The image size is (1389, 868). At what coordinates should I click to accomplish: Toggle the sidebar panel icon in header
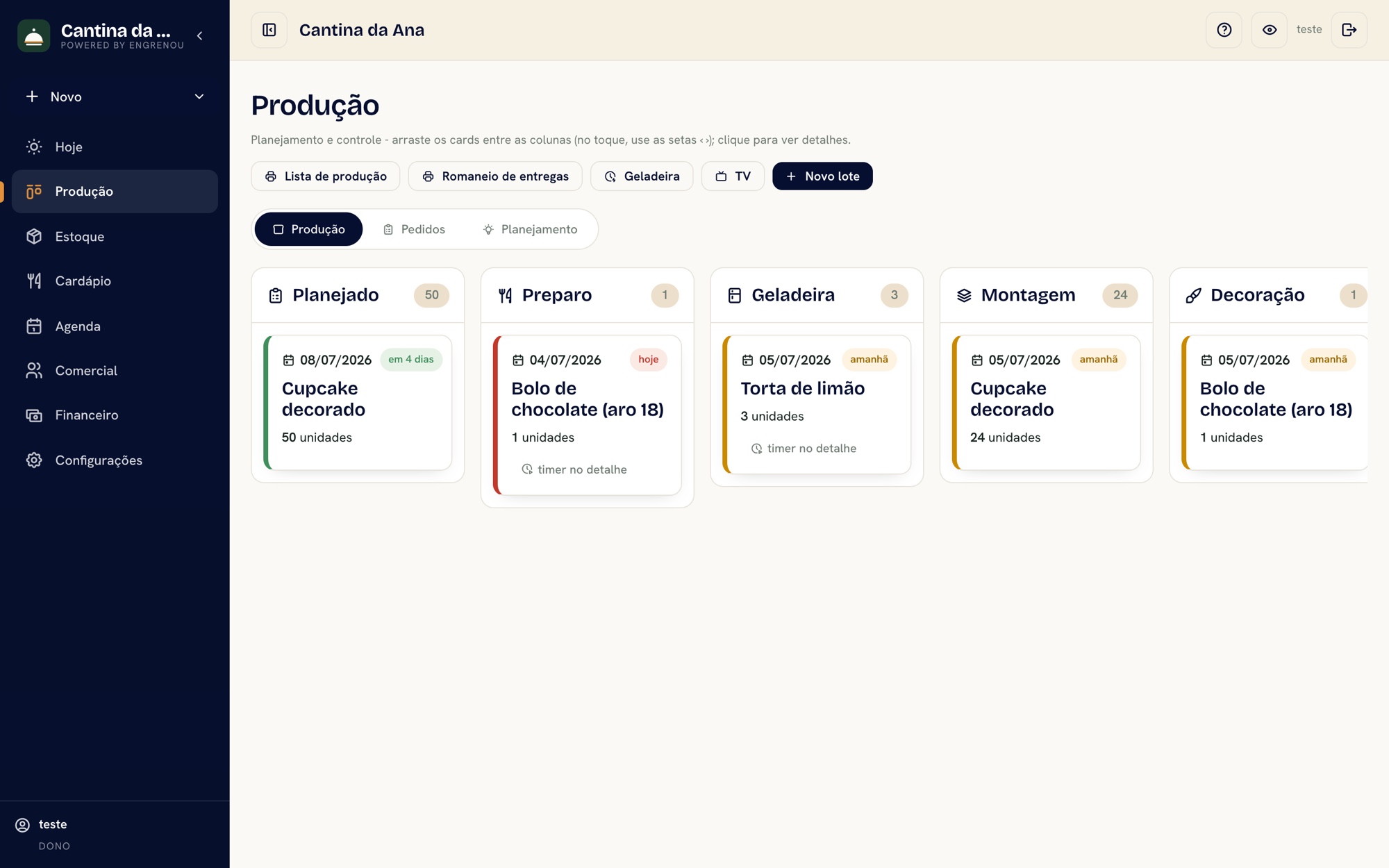(x=269, y=30)
